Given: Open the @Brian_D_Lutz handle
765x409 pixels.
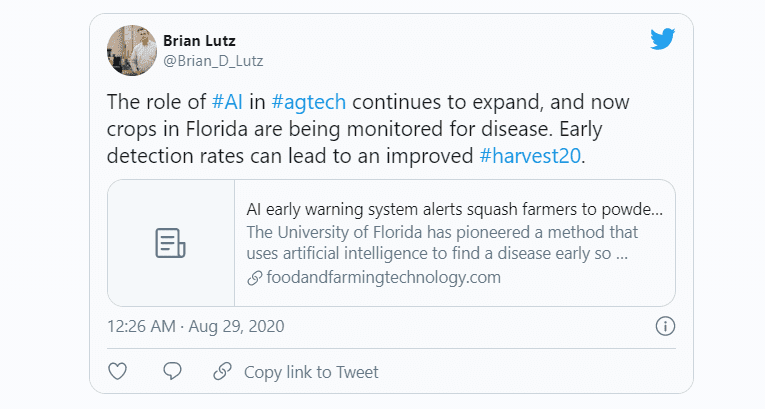Looking at the screenshot, I should click(x=213, y=61).
